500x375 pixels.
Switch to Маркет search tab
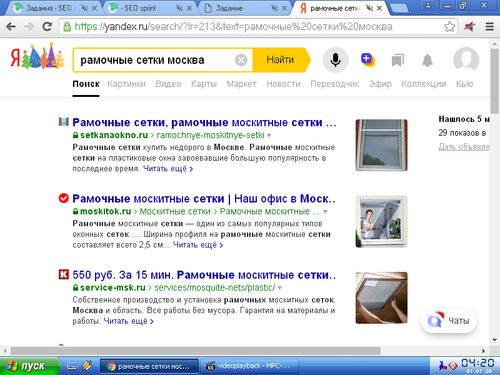click(x=242, y=84)
